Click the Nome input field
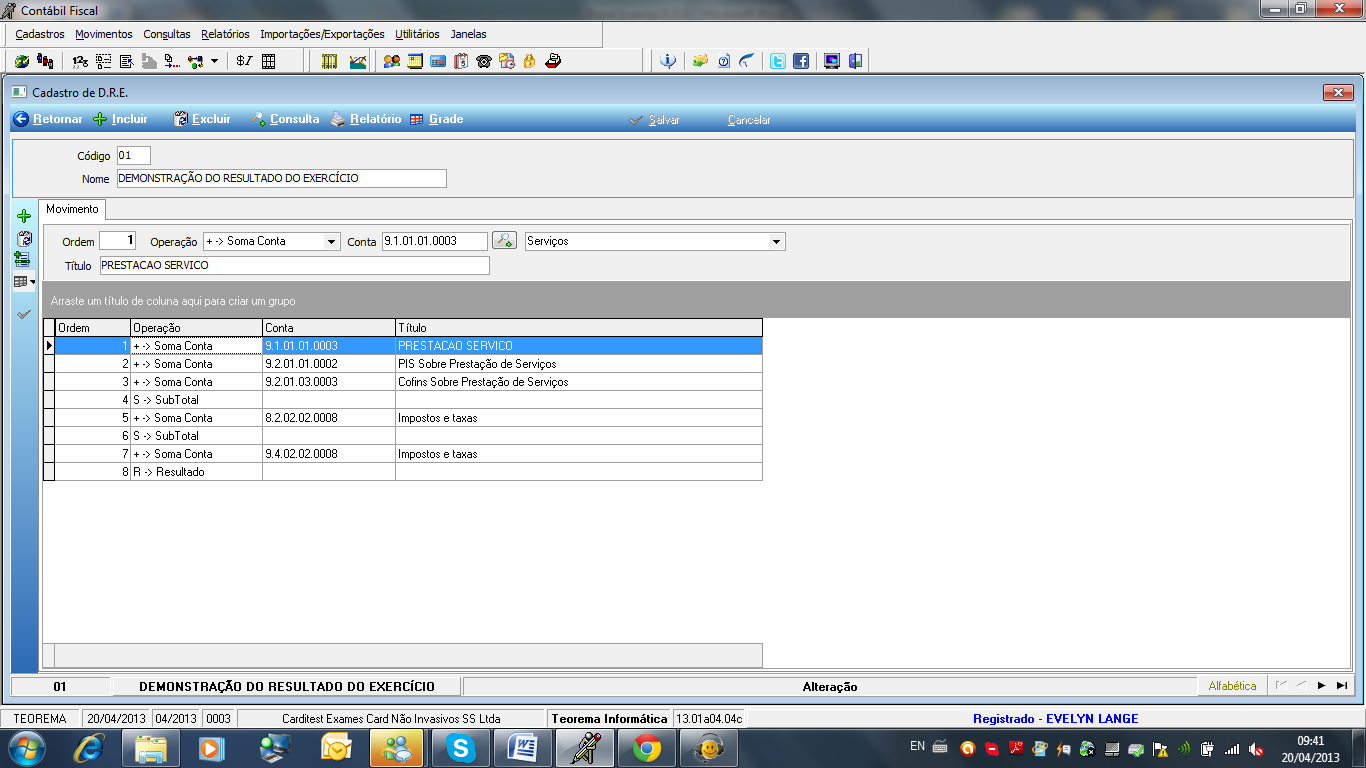The image size is (1366, 768). (x=281, y=179)
